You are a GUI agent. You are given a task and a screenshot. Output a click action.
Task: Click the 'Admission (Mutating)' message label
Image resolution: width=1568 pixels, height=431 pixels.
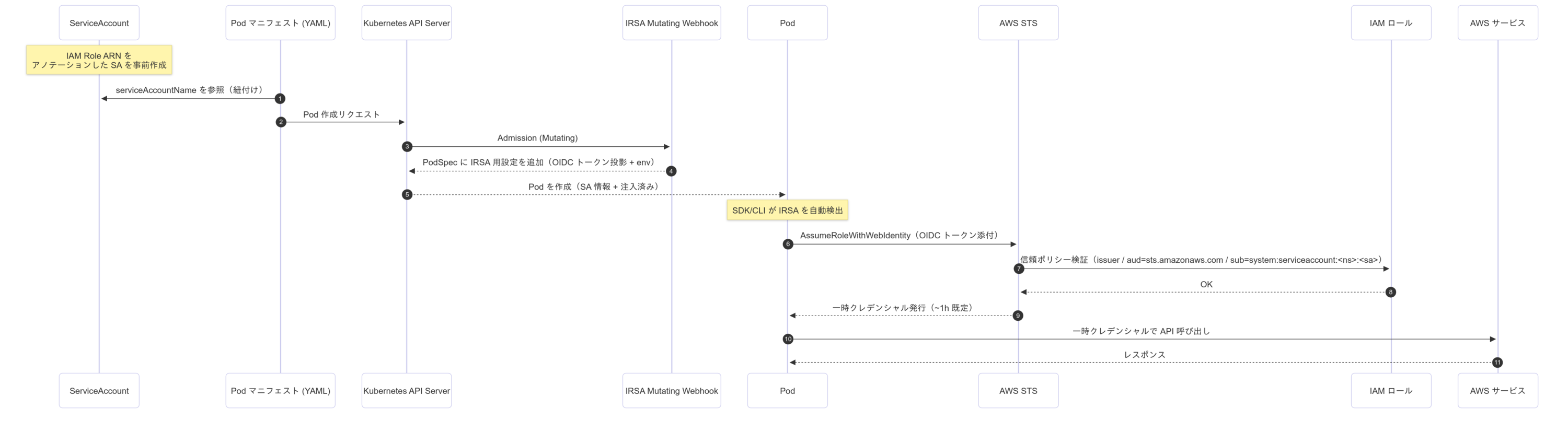pos(537,137)
